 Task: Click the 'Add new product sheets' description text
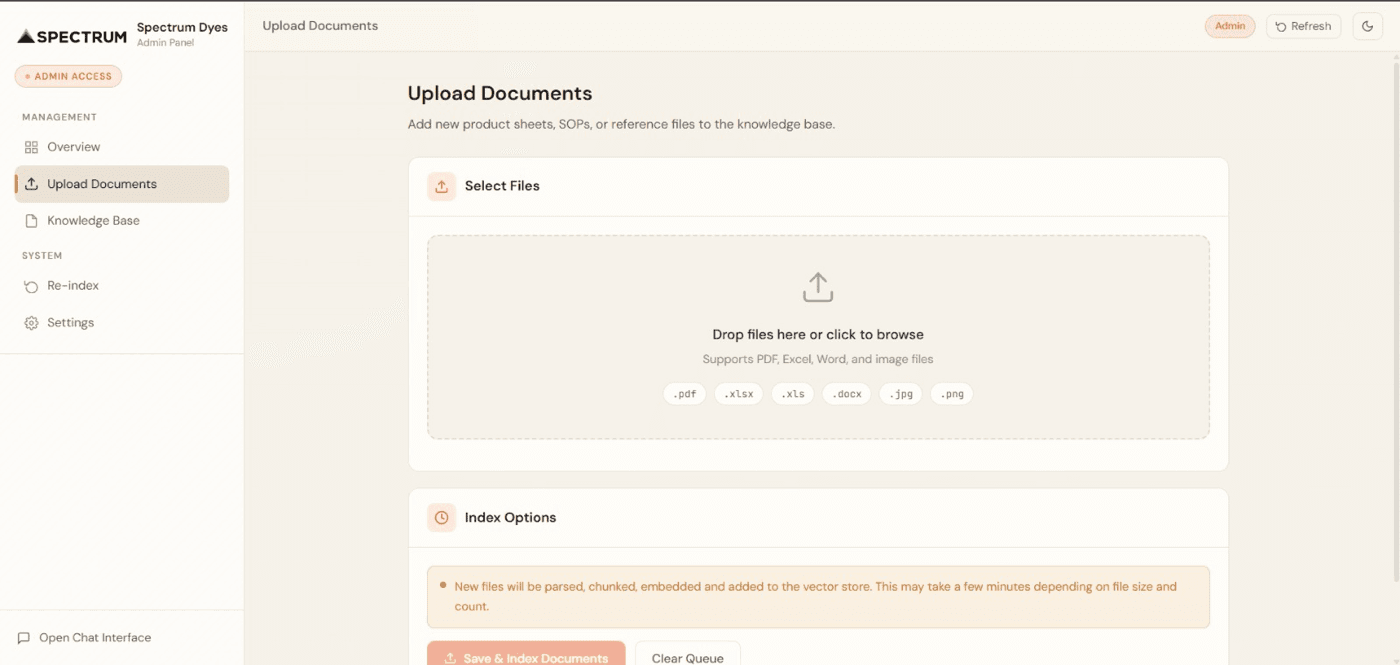pyautogui.click(x=621, y=125)
